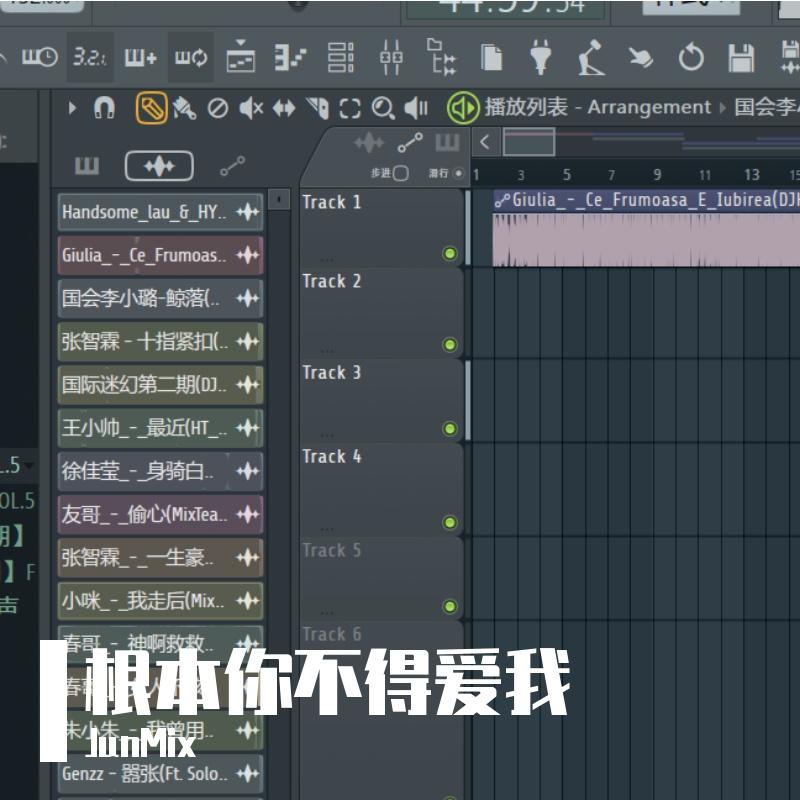Click the snap magnet icon
This screenshot has width=800, height=800.
coord(105,108)
